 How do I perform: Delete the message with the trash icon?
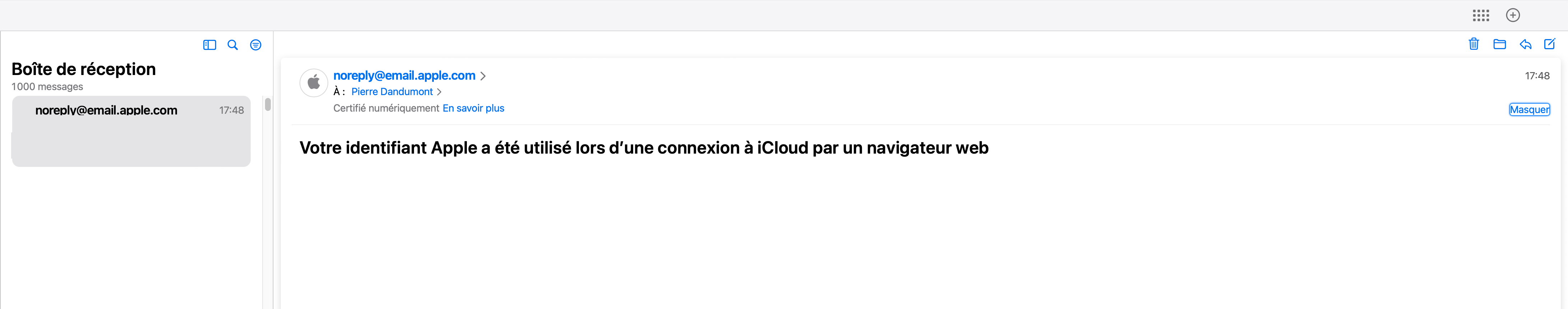coord(1474,44)
